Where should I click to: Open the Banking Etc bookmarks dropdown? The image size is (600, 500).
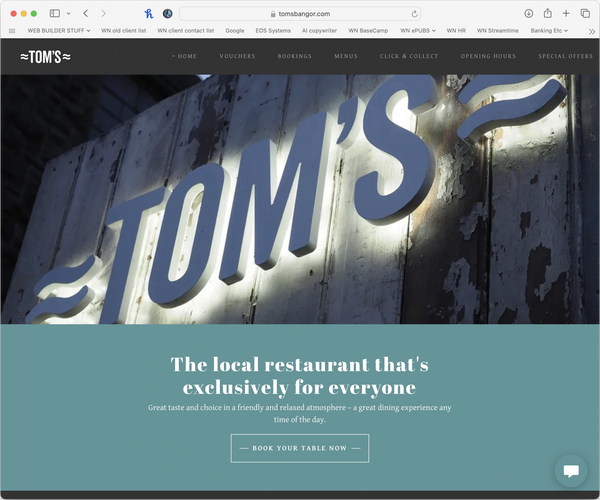(549, 31)
